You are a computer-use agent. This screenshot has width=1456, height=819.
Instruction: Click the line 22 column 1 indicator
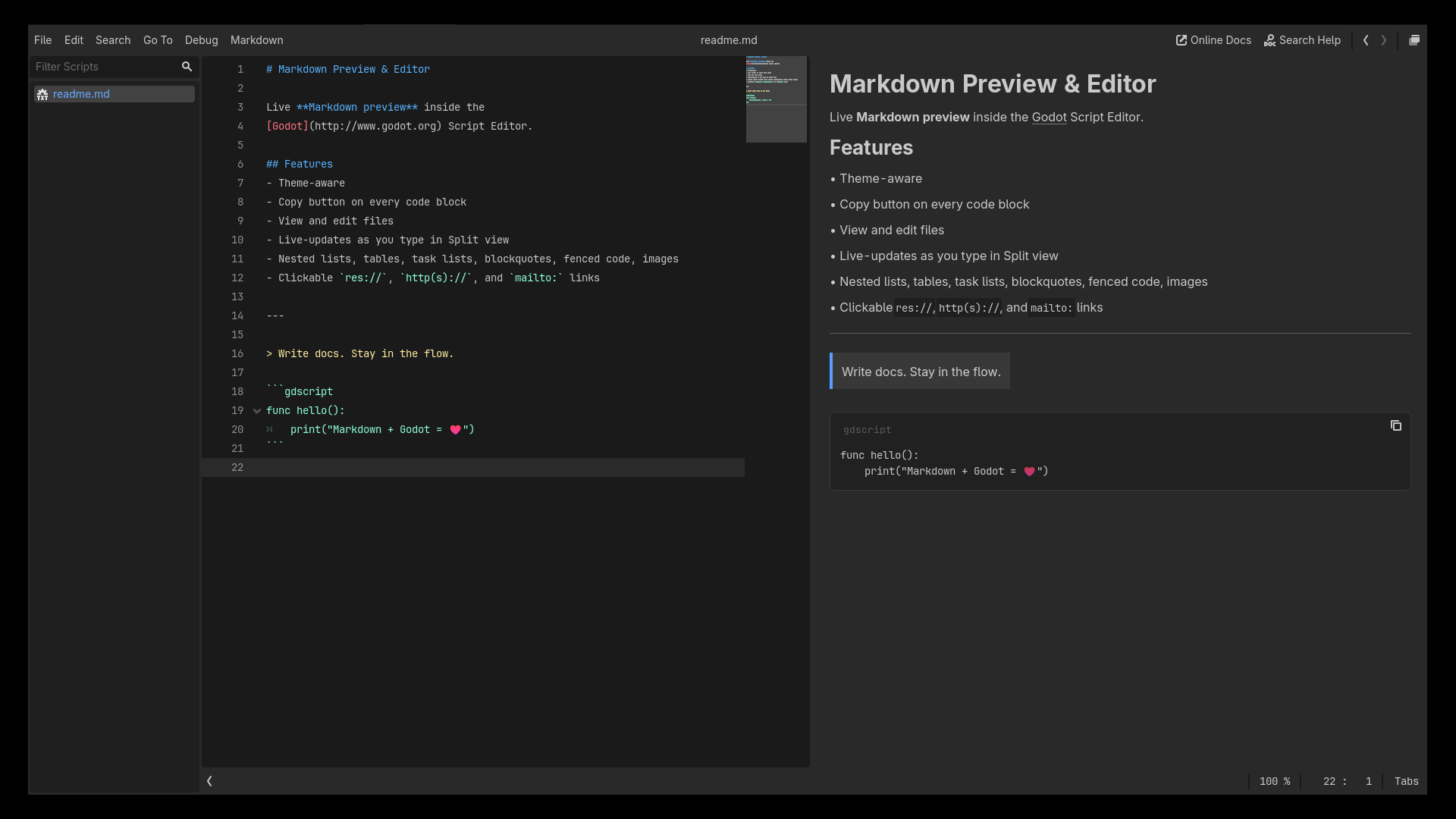coord(1348,781)
